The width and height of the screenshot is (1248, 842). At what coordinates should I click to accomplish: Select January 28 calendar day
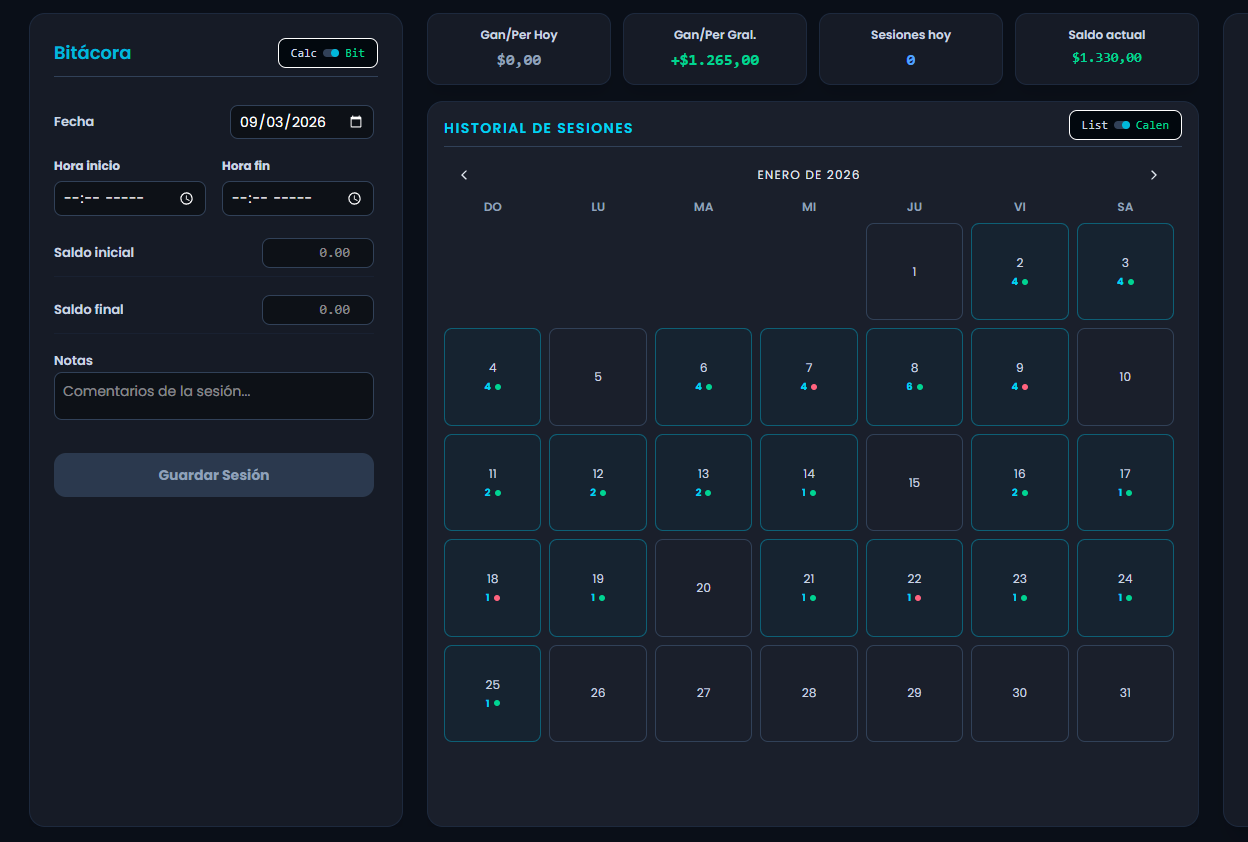tap(809, 693)
